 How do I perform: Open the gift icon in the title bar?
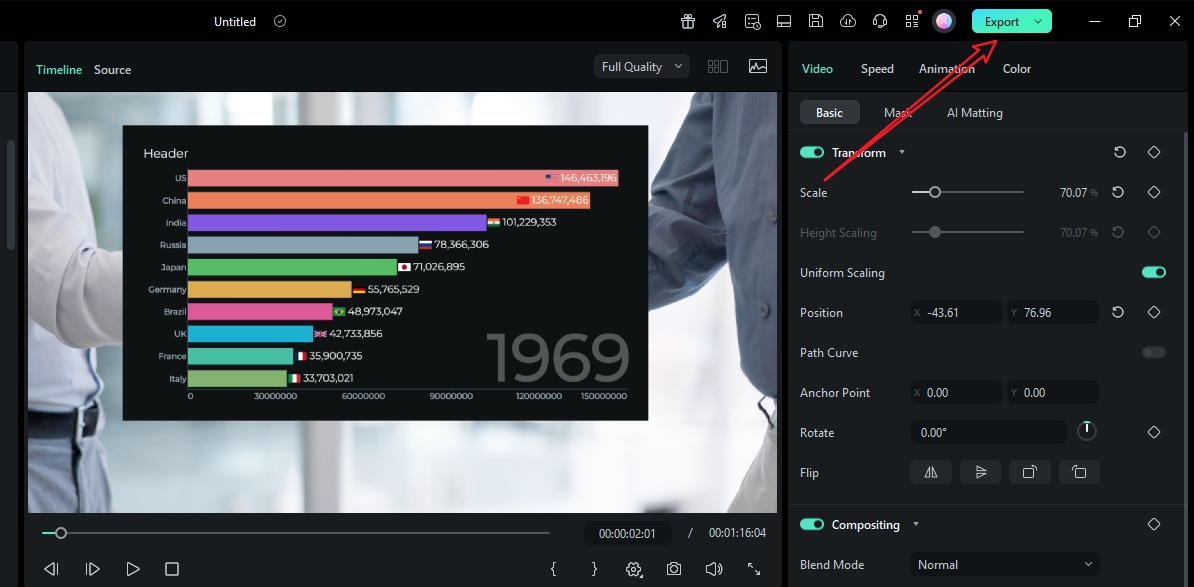coord(688,21)
